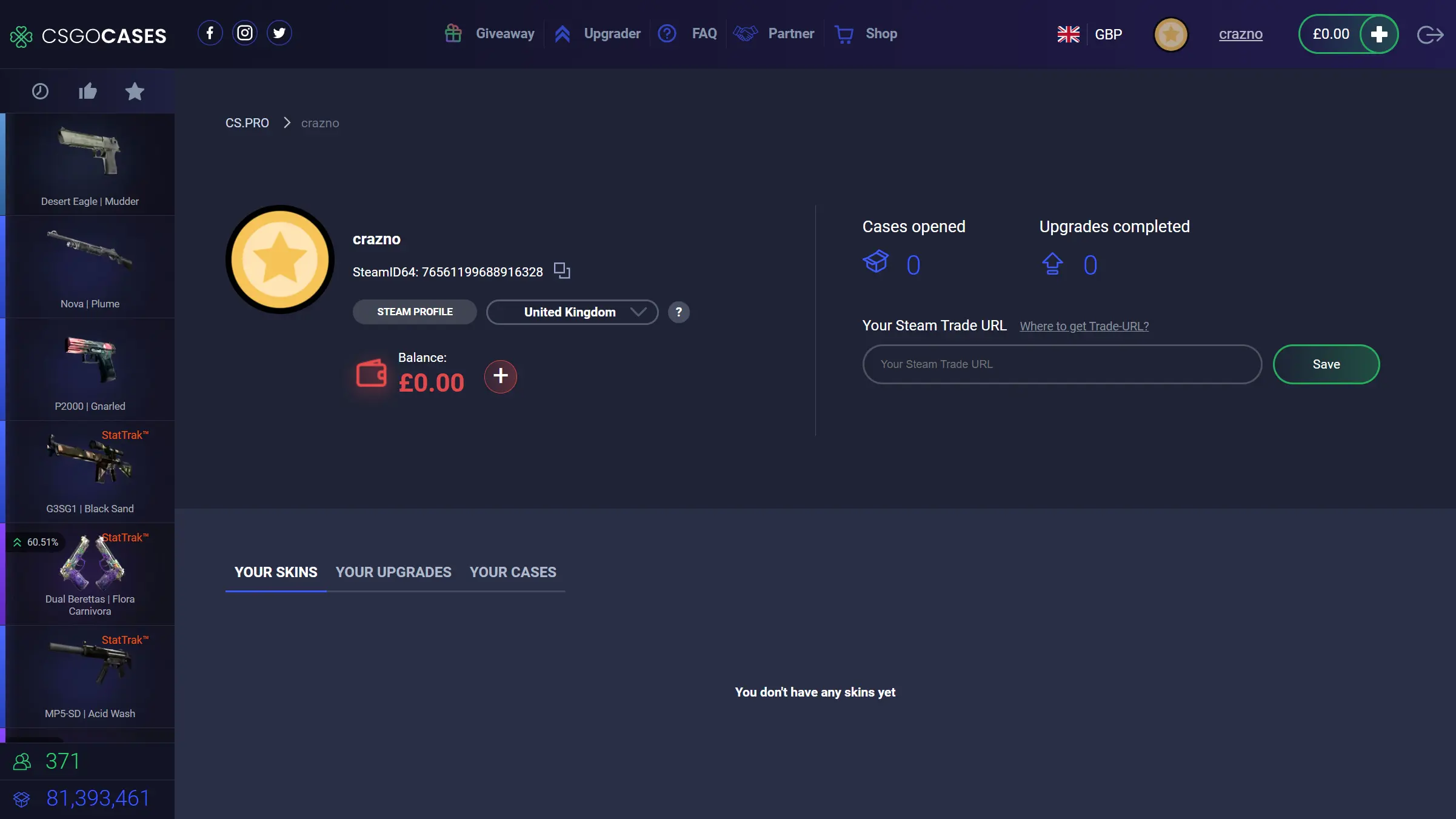Click the Giveaway gift icon
The height and width of the screenshot is (819, 1456).
click(x=453, y=33)
